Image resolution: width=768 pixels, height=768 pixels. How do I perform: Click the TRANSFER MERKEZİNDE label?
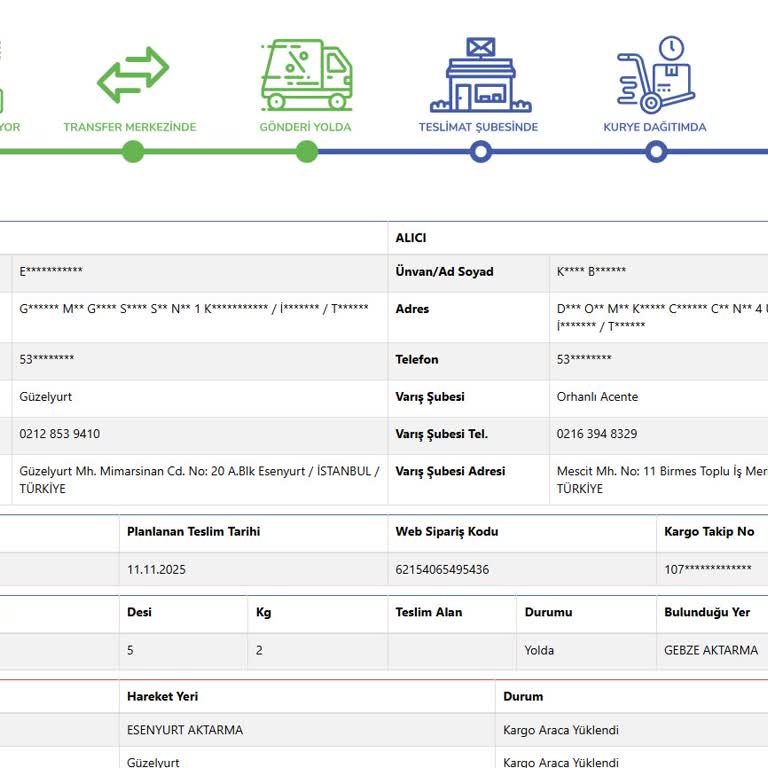[130, 127]
